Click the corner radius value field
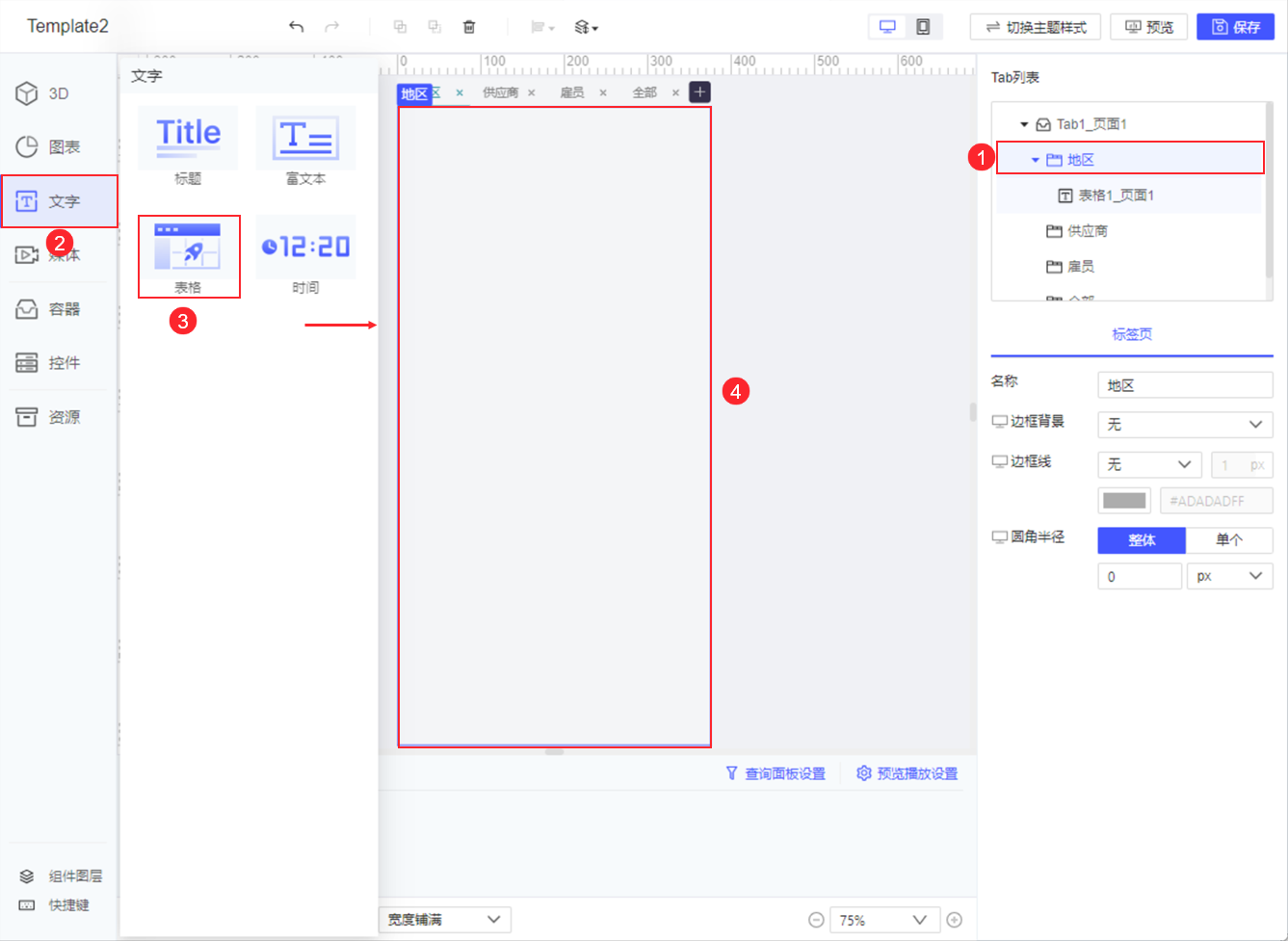 click(1140, 576)
